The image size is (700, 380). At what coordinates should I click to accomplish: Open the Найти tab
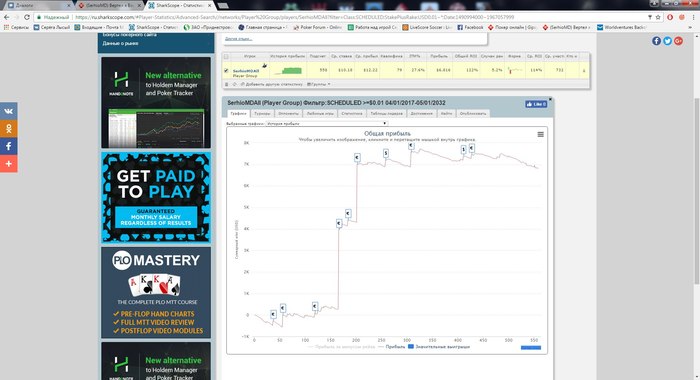pyautogui.click(x=446, y=113)
